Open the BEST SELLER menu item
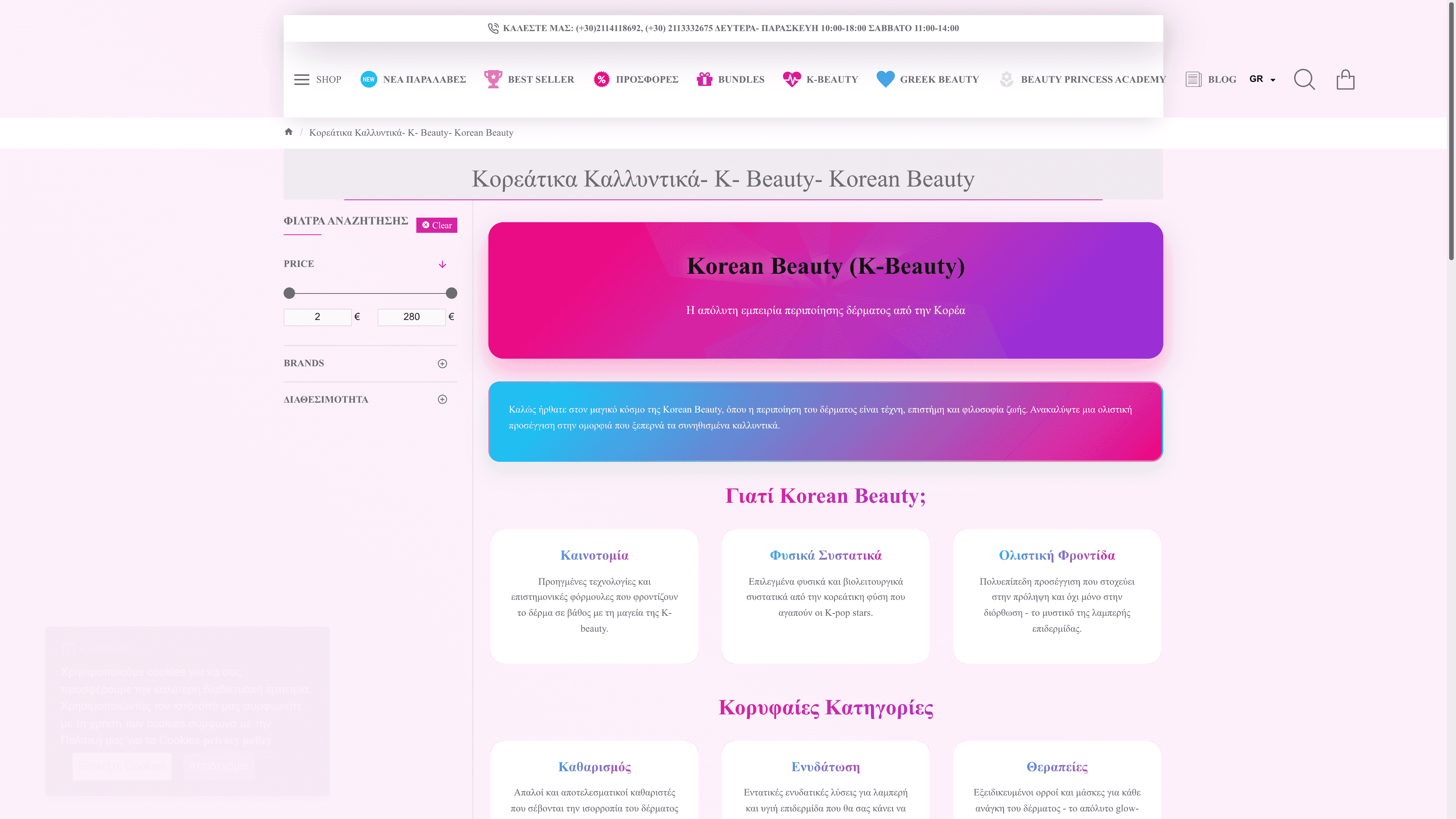 (x=541, y=80)
